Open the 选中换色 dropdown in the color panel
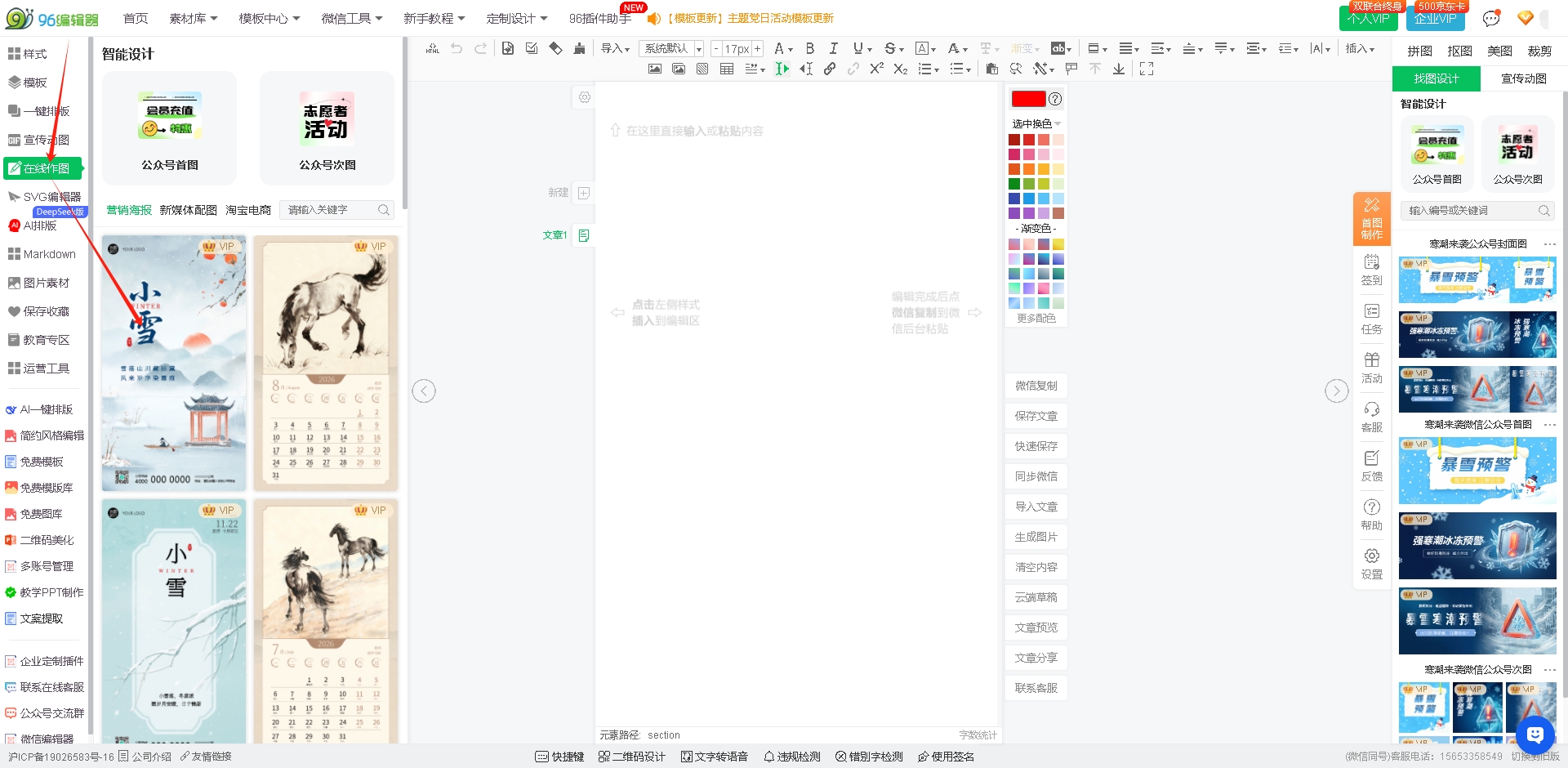The image size is (1568, 768). [x=1036, y=124]
